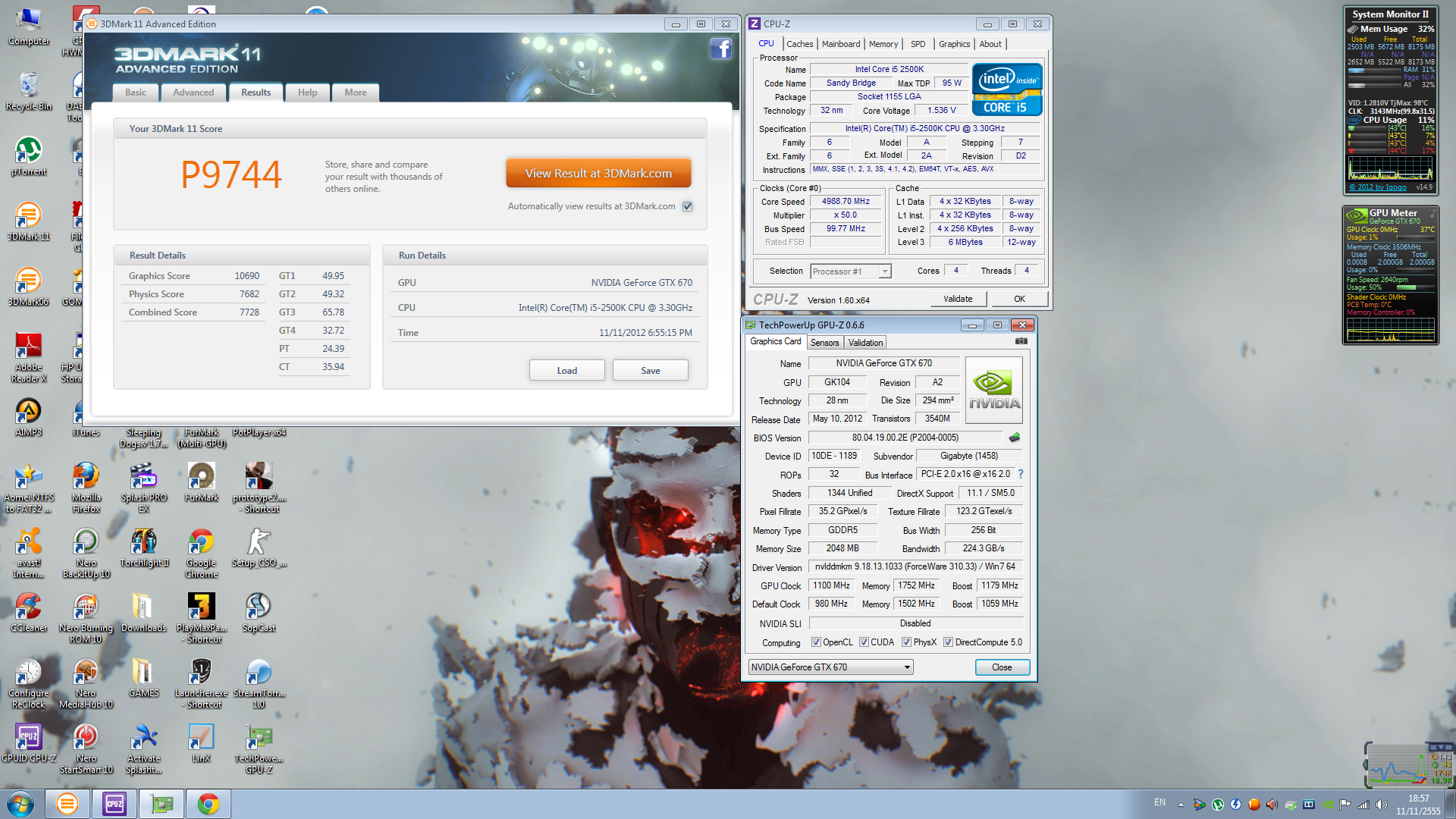Click the BIOS version save icon

coord(1015,438)
